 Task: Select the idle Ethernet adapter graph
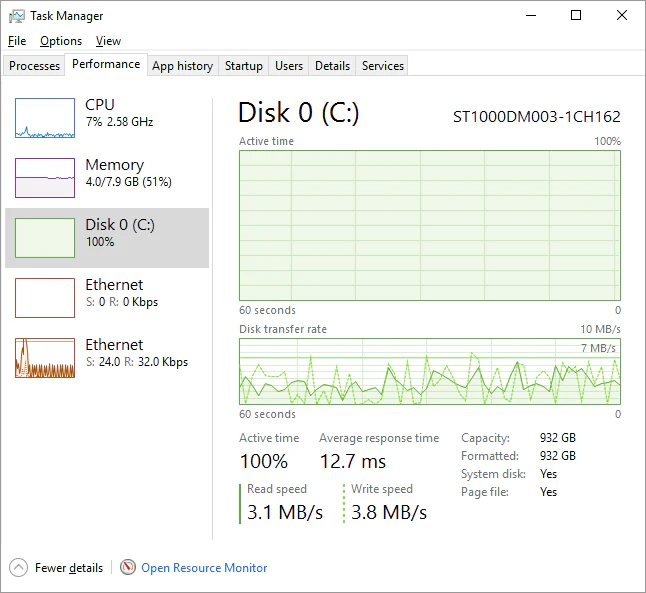click(45, 298)
